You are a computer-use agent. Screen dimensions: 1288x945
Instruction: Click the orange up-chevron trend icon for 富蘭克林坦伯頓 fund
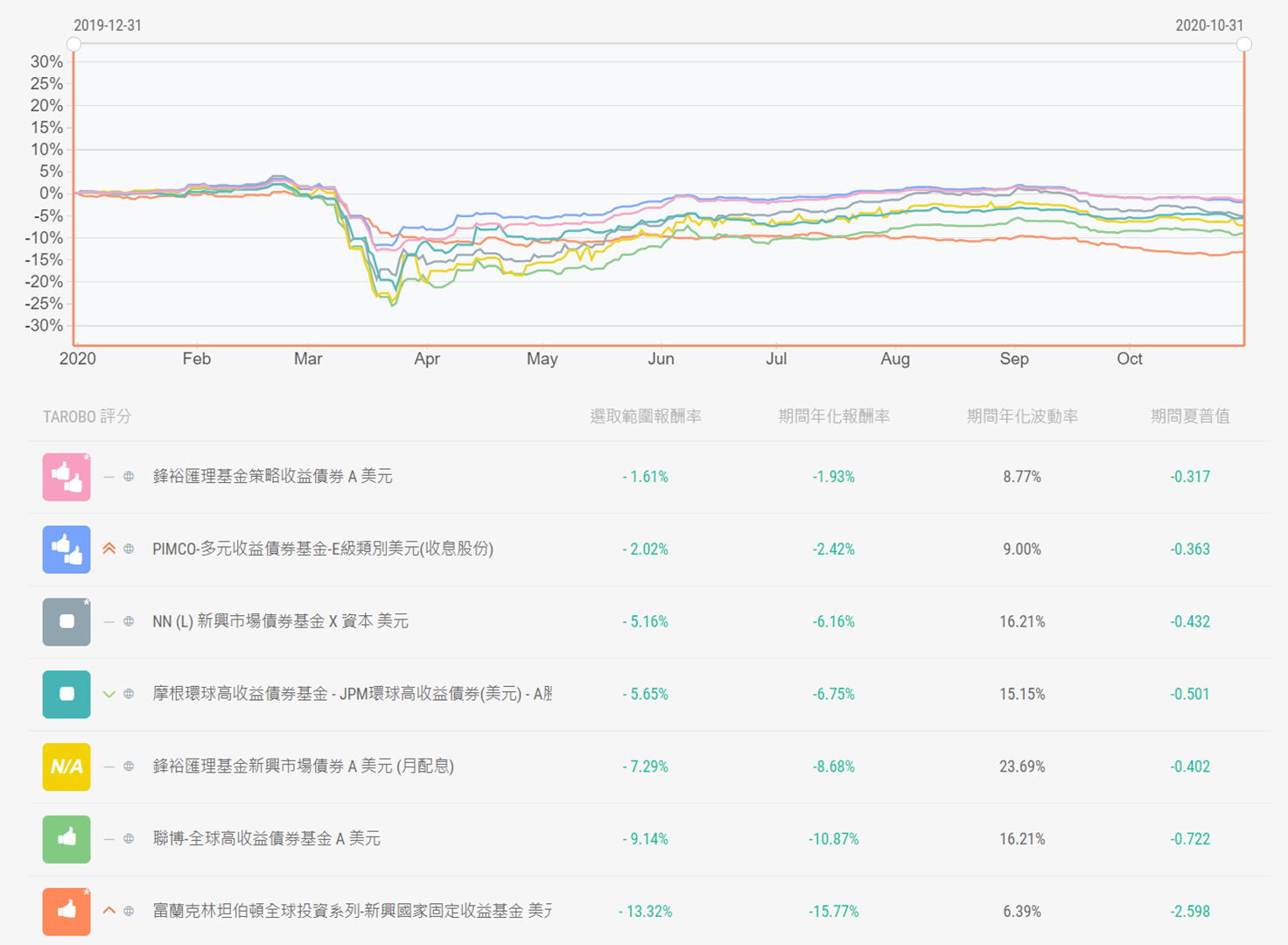[109, 910]
